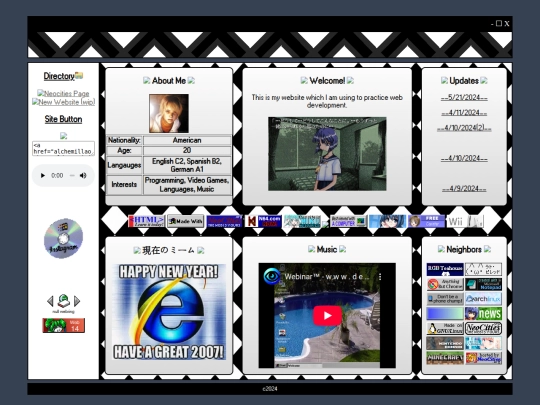Image resolution: width=540 pixels, height=405 pixels.
Task: Go to next webring site arrow
Action: click(x=77, y=301)
